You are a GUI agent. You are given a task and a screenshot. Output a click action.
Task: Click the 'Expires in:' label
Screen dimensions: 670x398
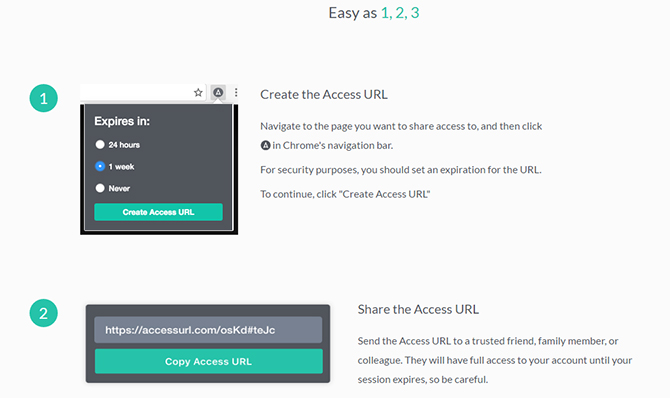122,121
